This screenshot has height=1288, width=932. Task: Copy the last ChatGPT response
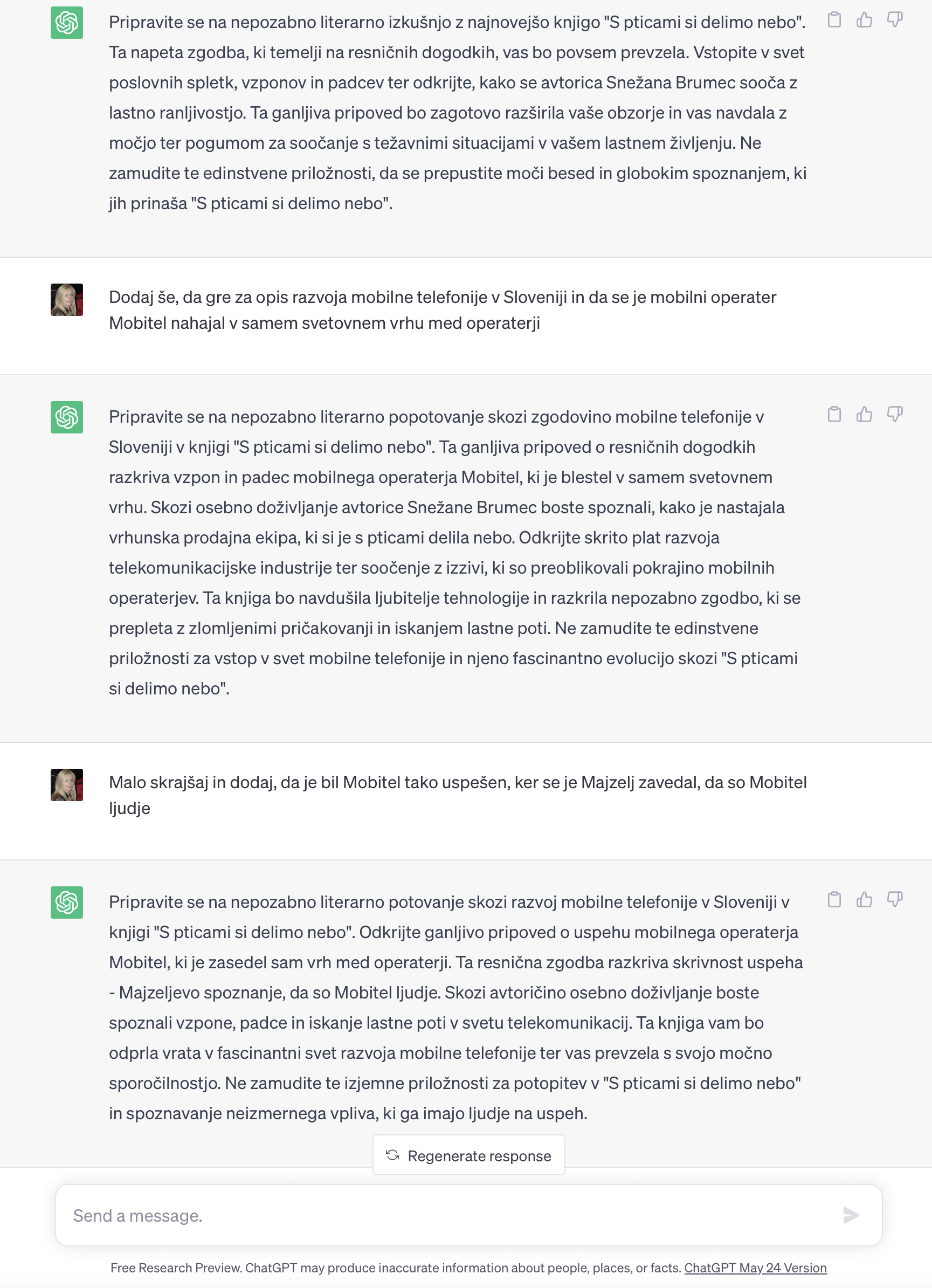click(834, 900)
